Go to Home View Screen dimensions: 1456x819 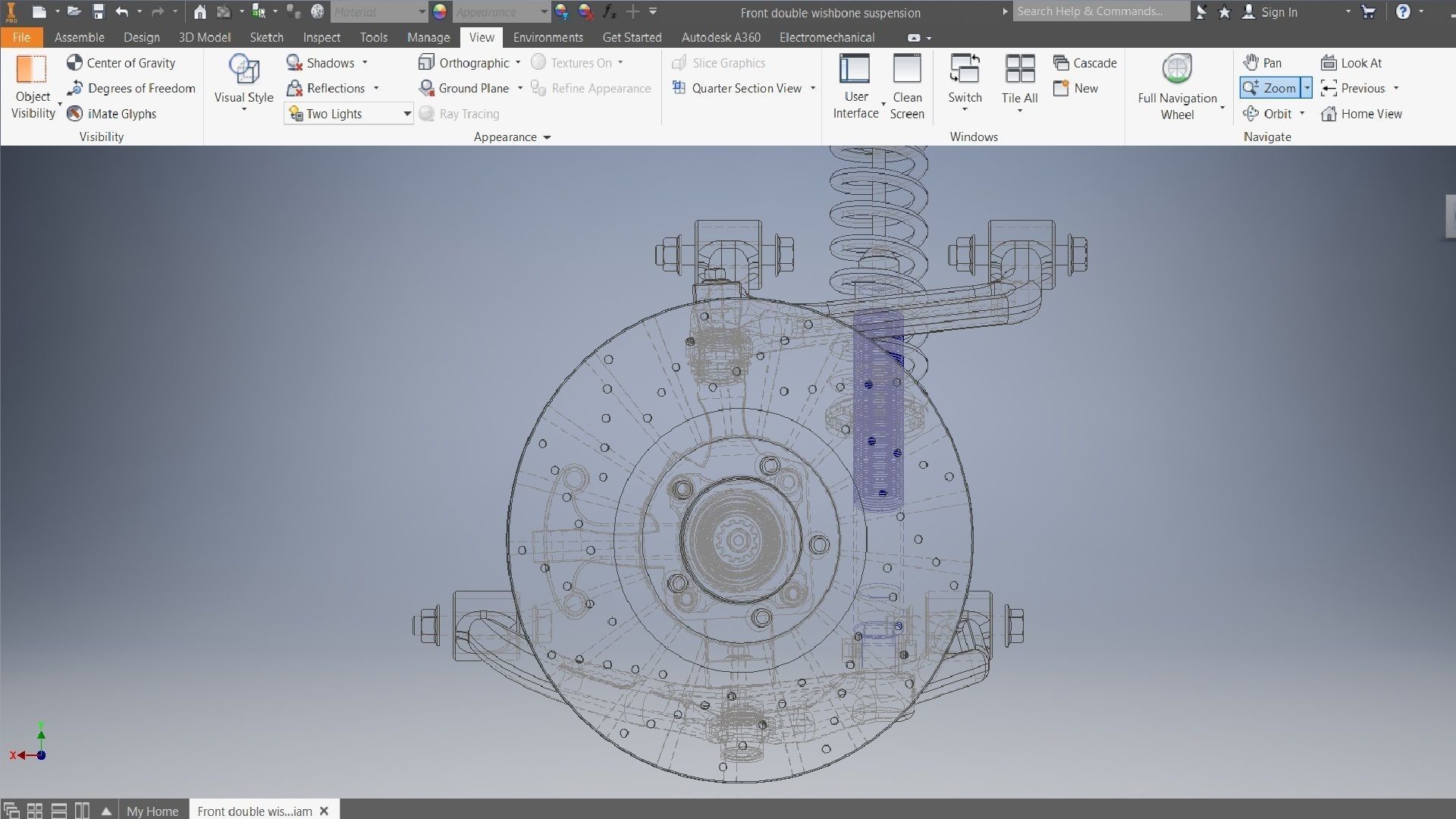(x=1362, y=114)
